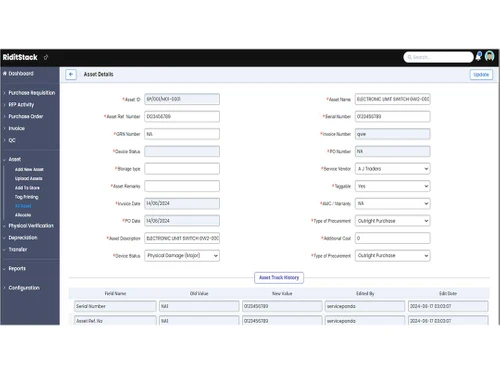Expand the Physical Verification menu
This screenshot has width=500, height=375.
tap(31, 226)
